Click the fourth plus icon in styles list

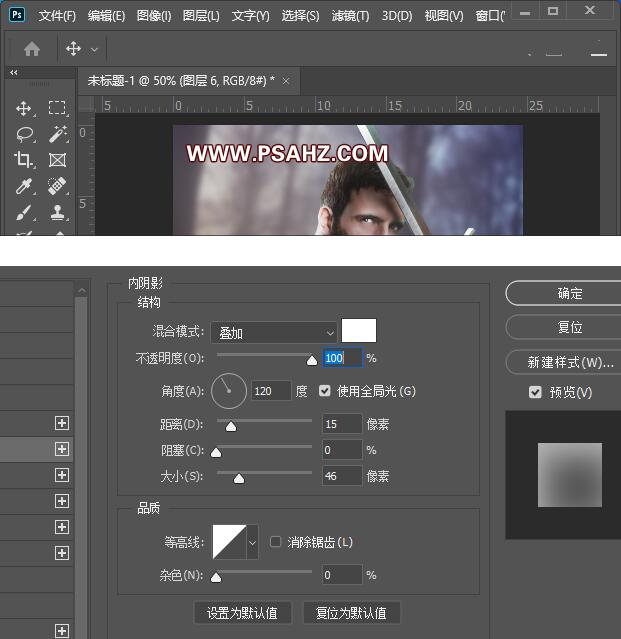coord(62,501)
